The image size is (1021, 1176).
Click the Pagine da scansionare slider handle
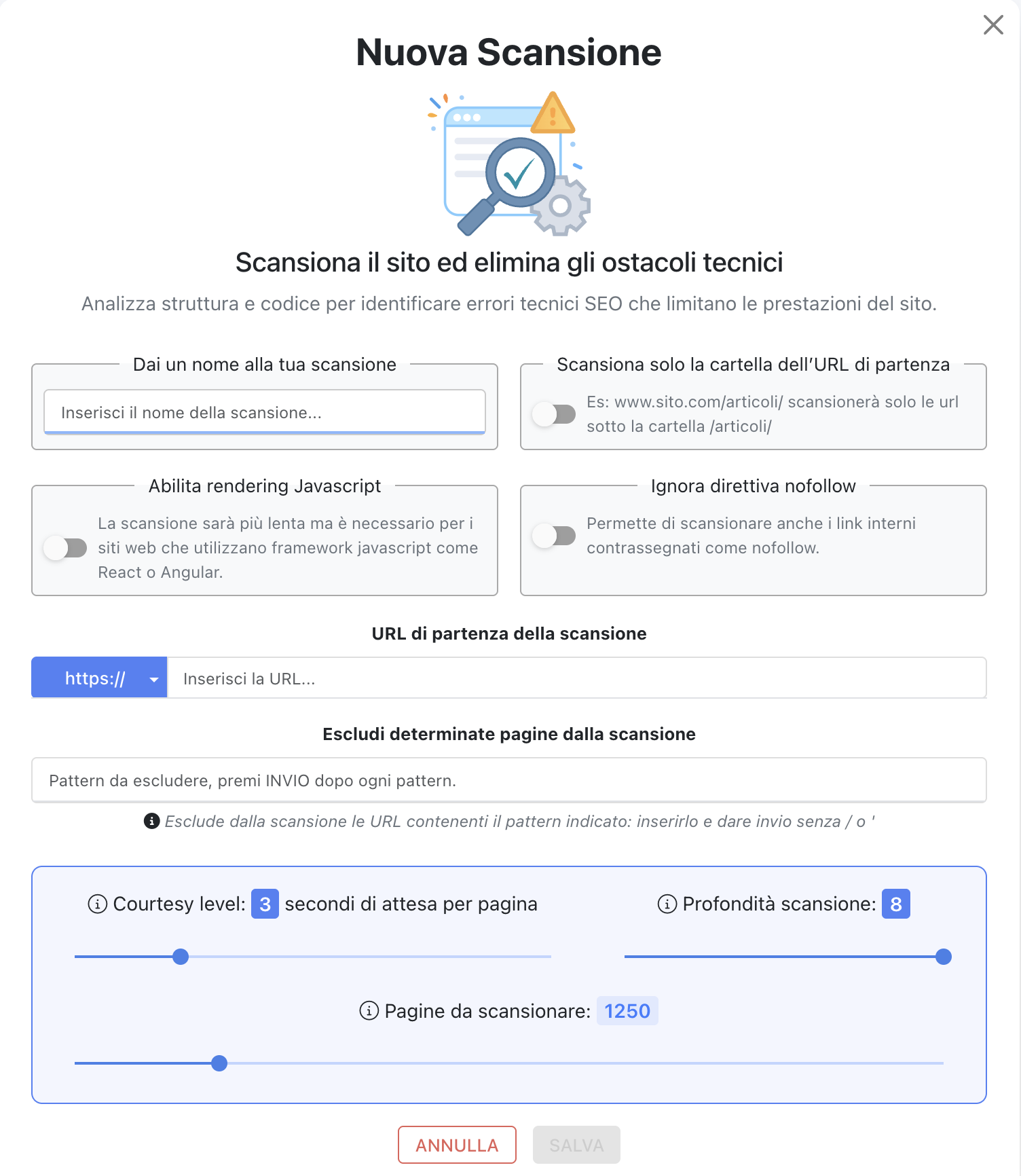pos(219,1063)
